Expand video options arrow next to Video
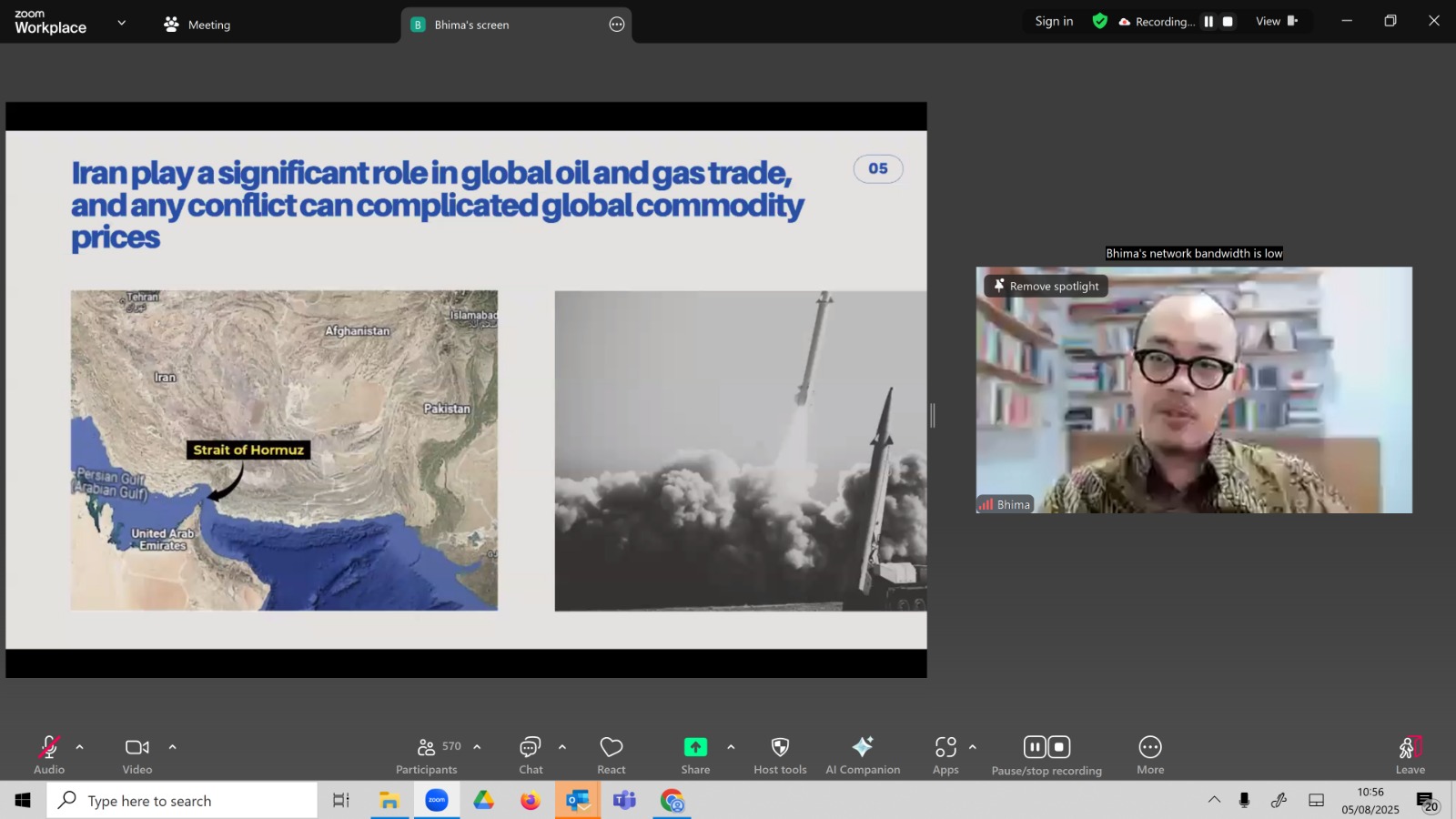1456x819 pixels. [x=172, y=747]
